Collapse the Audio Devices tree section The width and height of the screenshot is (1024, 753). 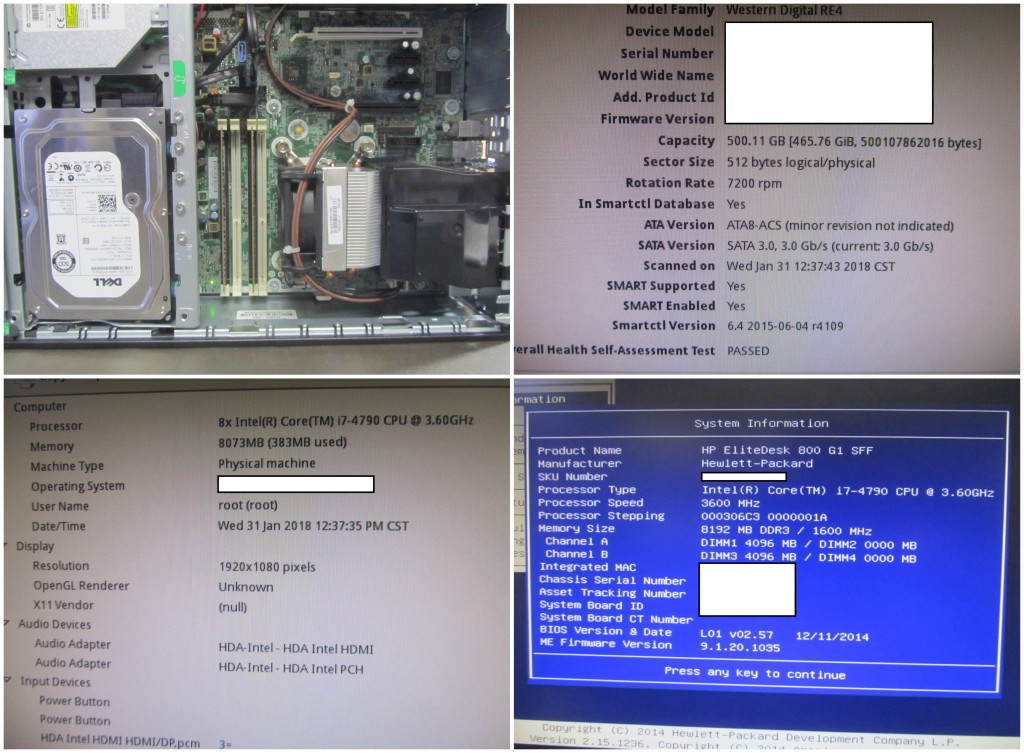[6, 624]
